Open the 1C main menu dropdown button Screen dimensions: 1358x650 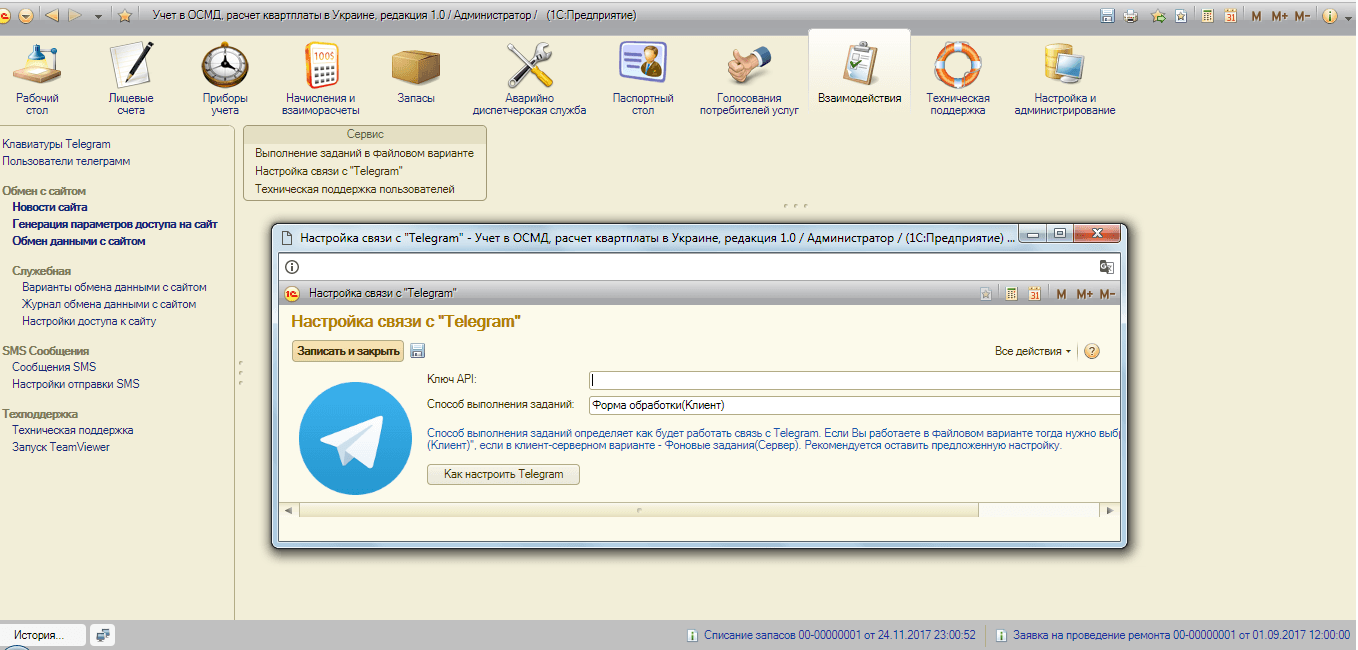click(x=25, y=15)
